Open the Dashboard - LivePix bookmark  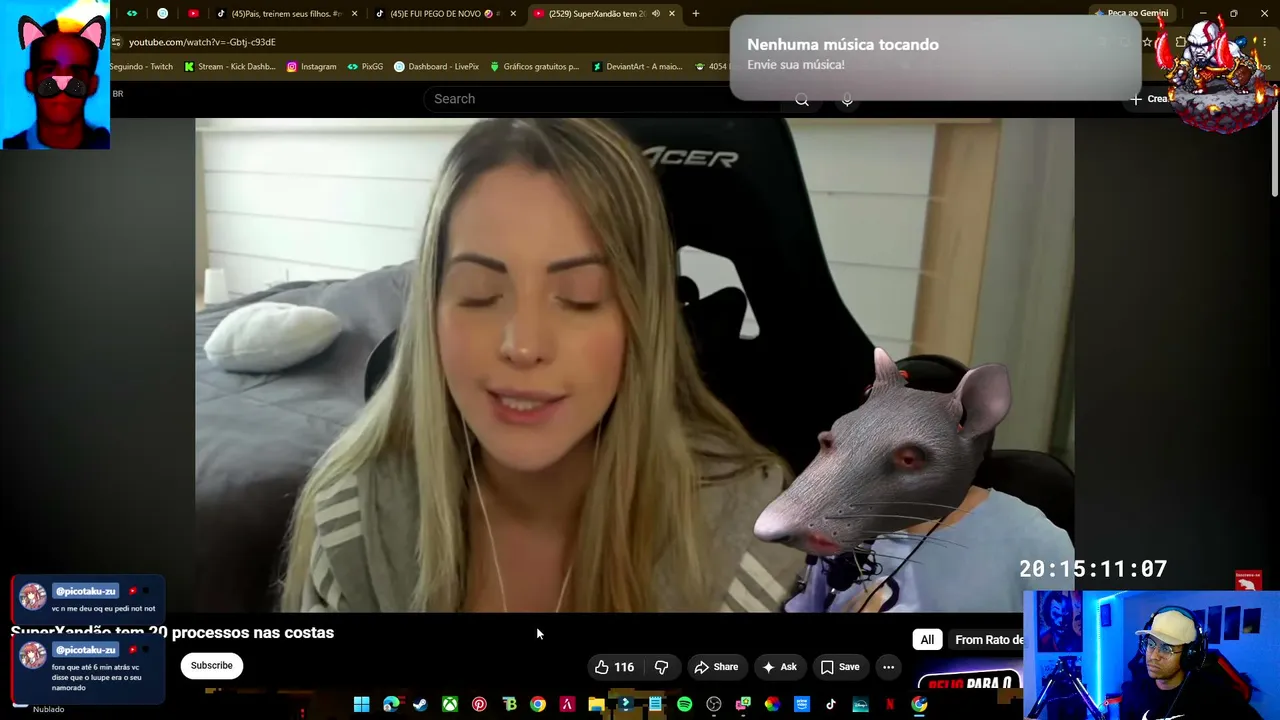click(437, 67)
